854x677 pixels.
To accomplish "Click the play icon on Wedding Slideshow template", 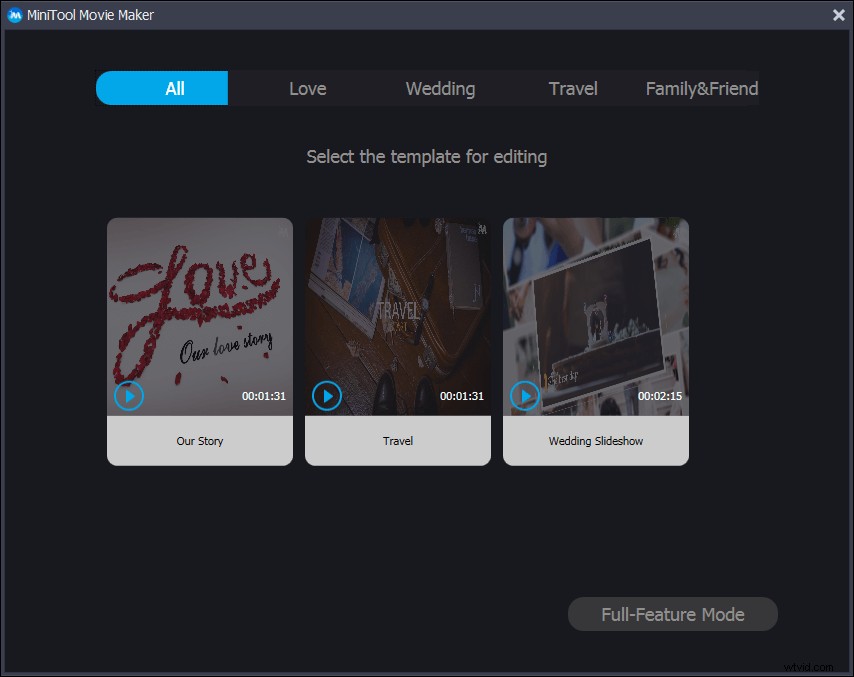I will click(x=524, y=396).
